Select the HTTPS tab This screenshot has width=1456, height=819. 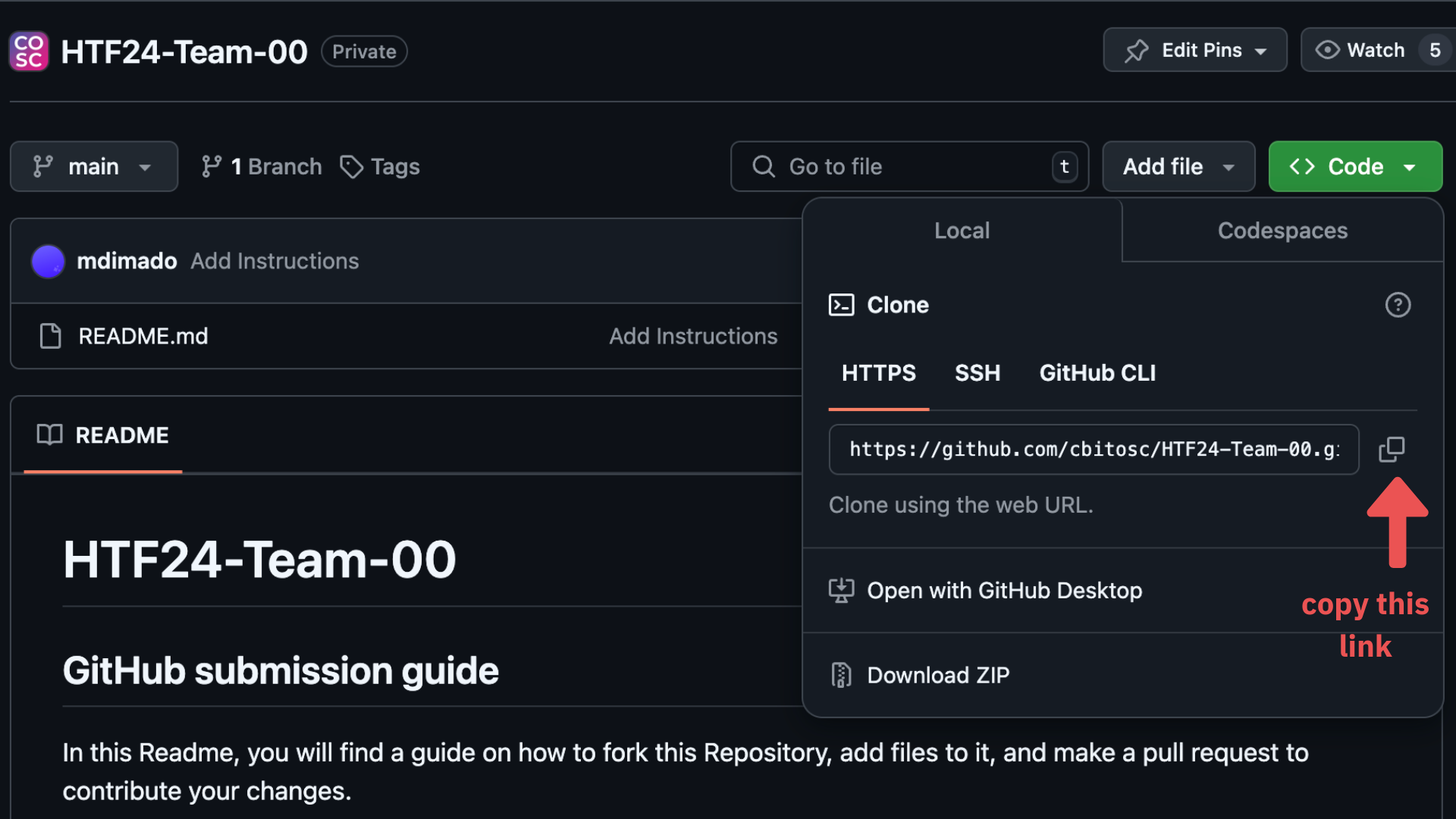[878, 373]
